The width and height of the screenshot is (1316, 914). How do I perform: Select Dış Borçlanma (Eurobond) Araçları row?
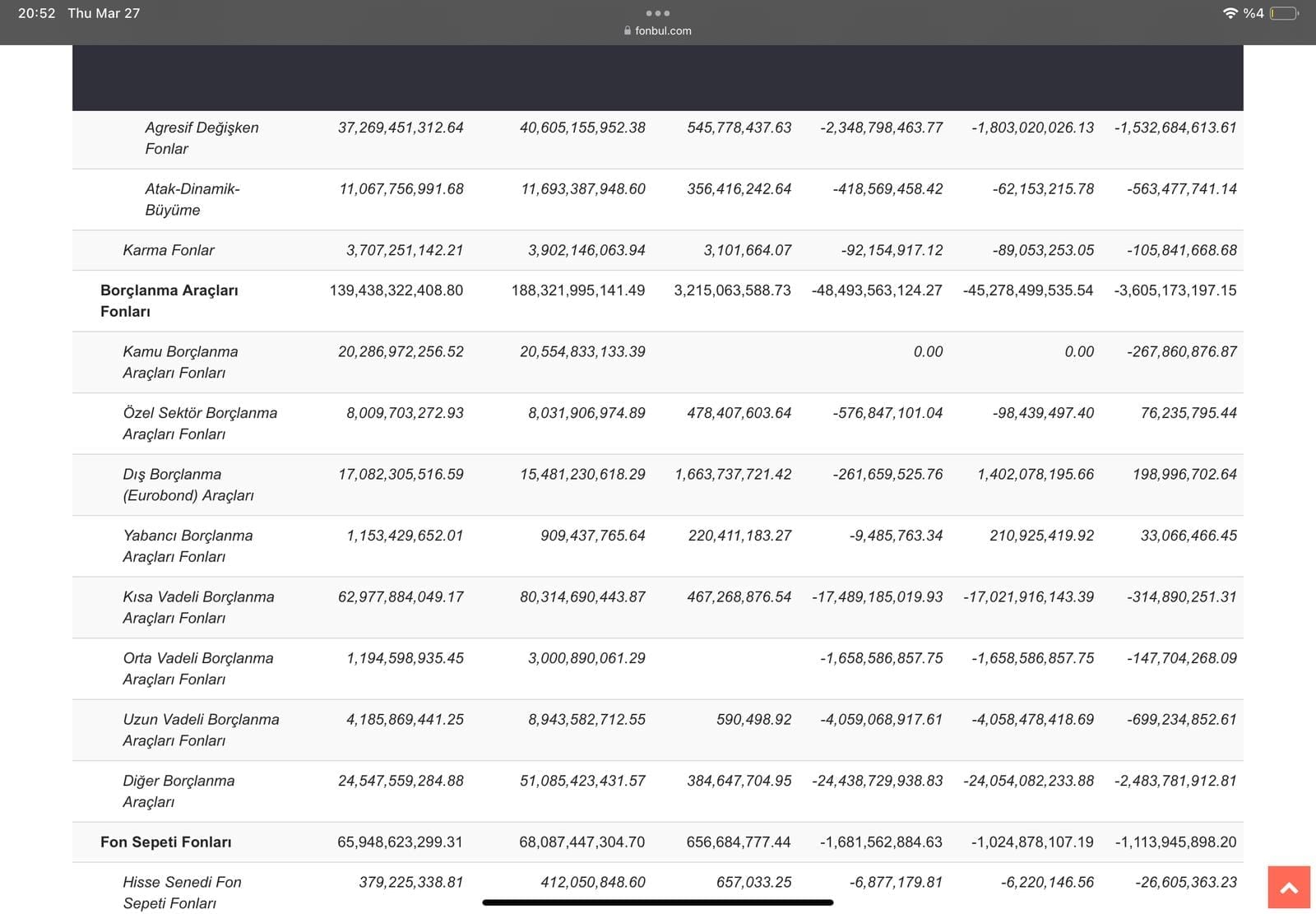click(x=188, y=485)
